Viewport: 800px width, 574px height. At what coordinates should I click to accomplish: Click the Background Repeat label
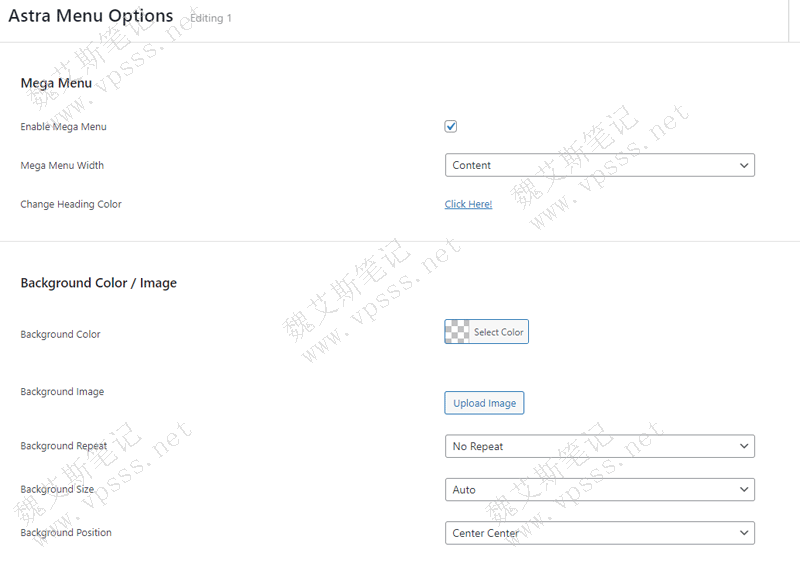coord(64,446)
